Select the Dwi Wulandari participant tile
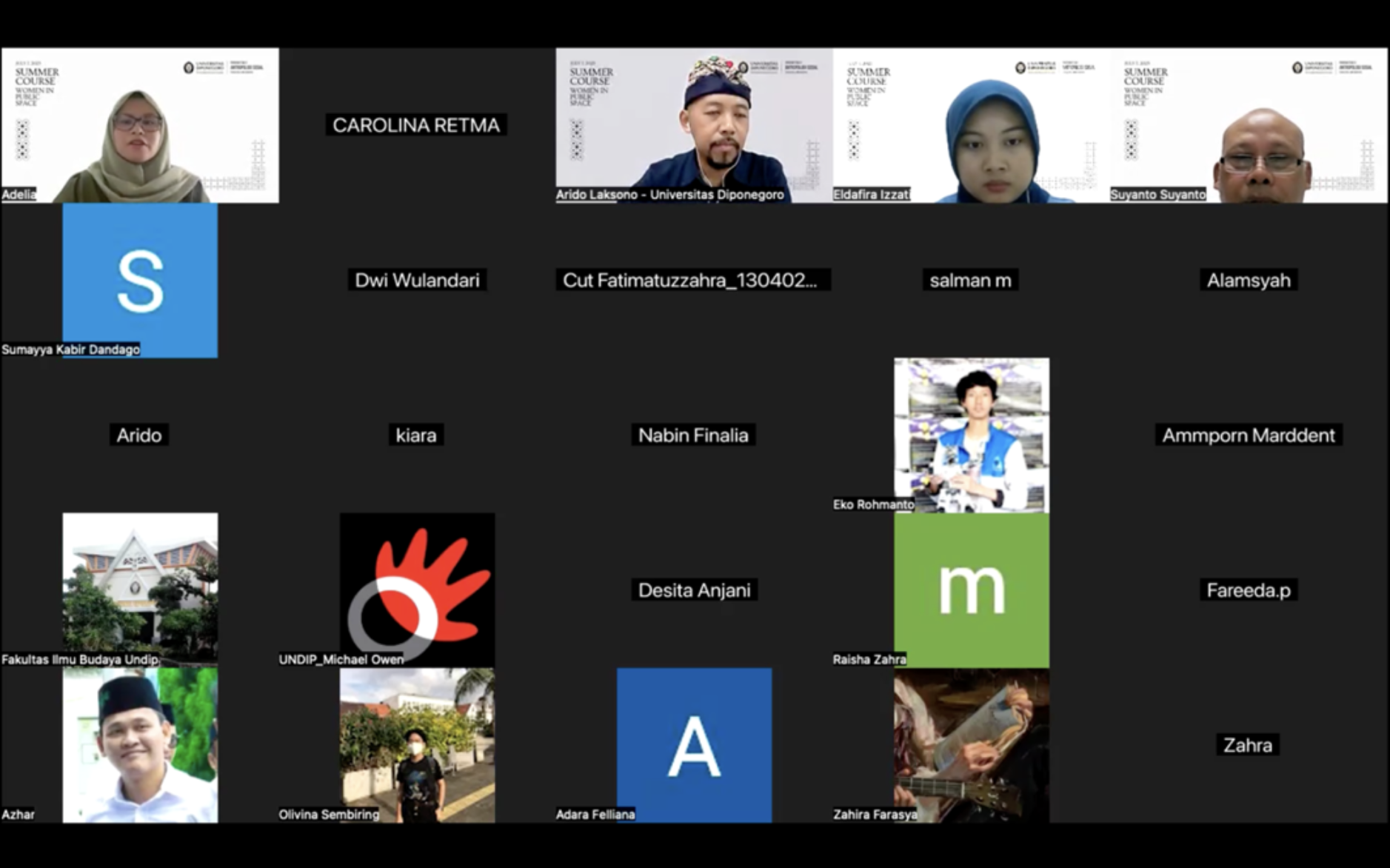Image resolution: width=1390 pixels, height=868 pixels. pyautogui.click(x=417, y=281)
